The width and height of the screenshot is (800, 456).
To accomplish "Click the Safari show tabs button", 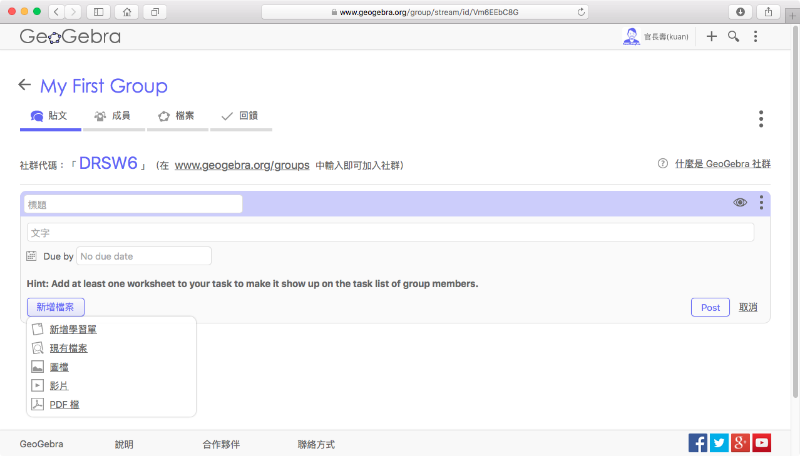I will coord(155,12).
